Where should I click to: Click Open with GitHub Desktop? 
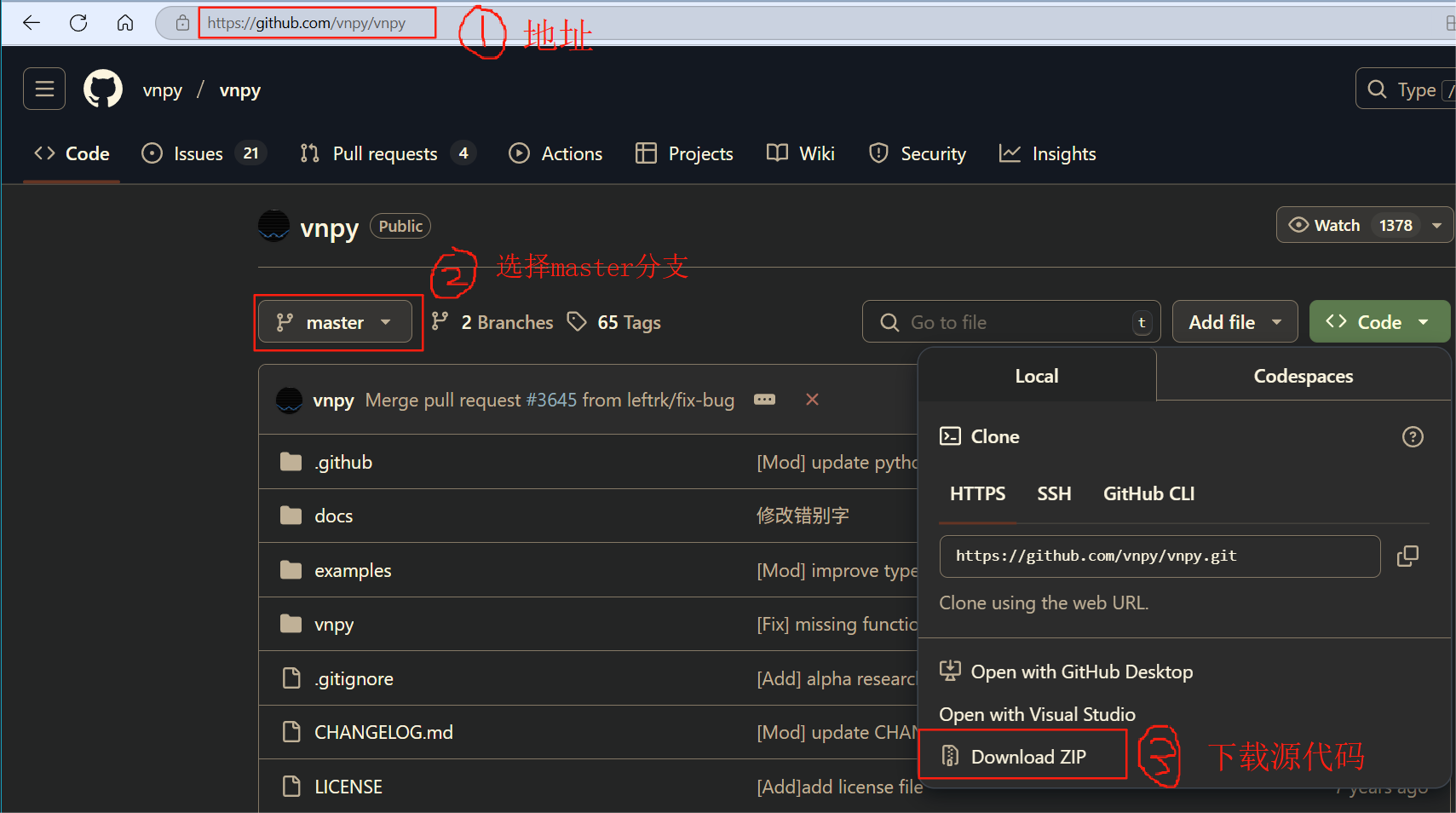coord(1066,672)
